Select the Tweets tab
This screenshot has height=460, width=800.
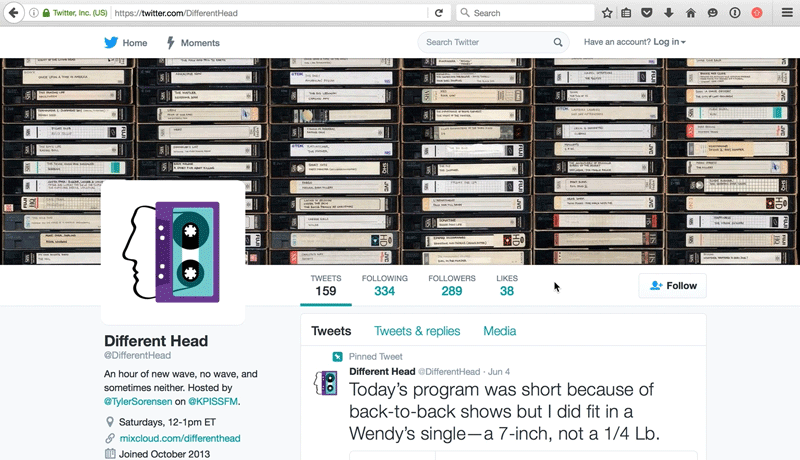(x=331, y=331)
